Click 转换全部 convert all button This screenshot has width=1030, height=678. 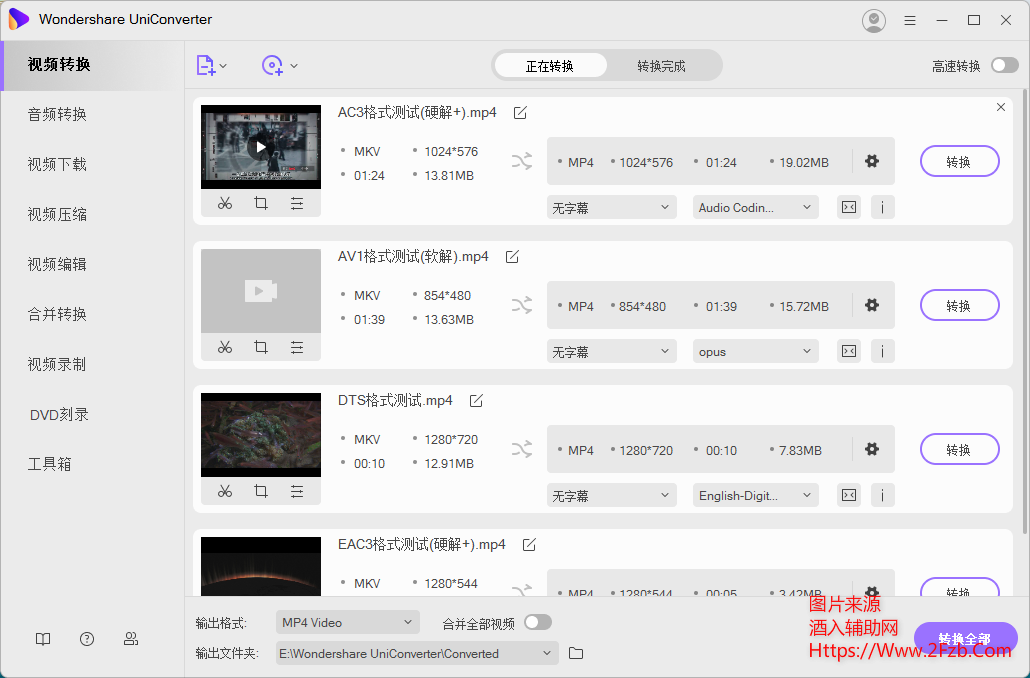pos(965,639)
